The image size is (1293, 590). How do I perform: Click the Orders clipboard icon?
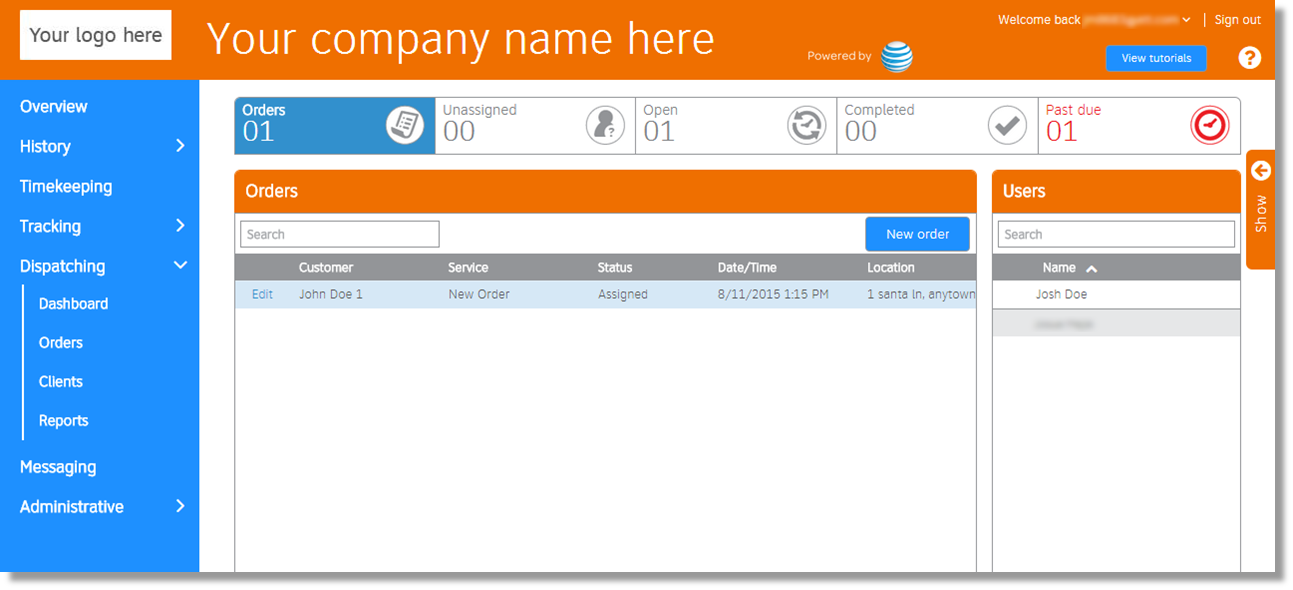pyautogui.click(x=405, y=125)
